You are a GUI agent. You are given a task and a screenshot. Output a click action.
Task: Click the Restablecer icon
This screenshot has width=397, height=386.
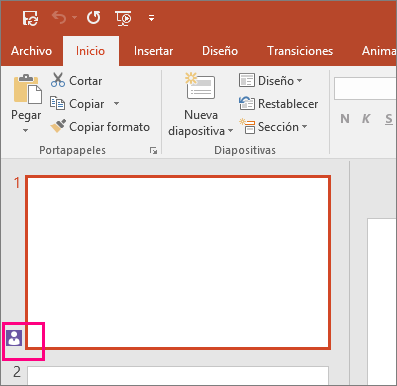[247, 103]
